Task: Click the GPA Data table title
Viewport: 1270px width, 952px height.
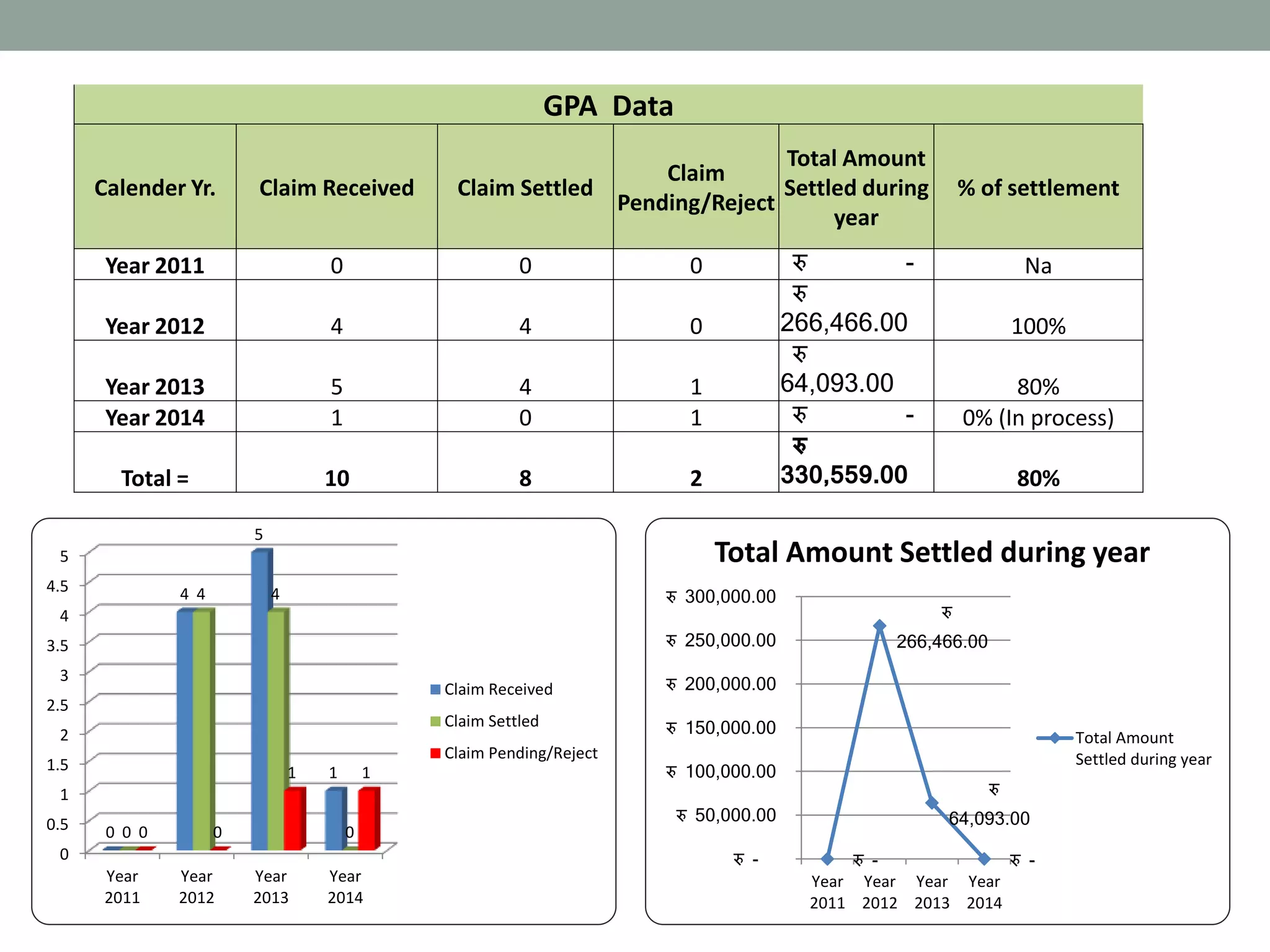Action: (x=608, y=105)
